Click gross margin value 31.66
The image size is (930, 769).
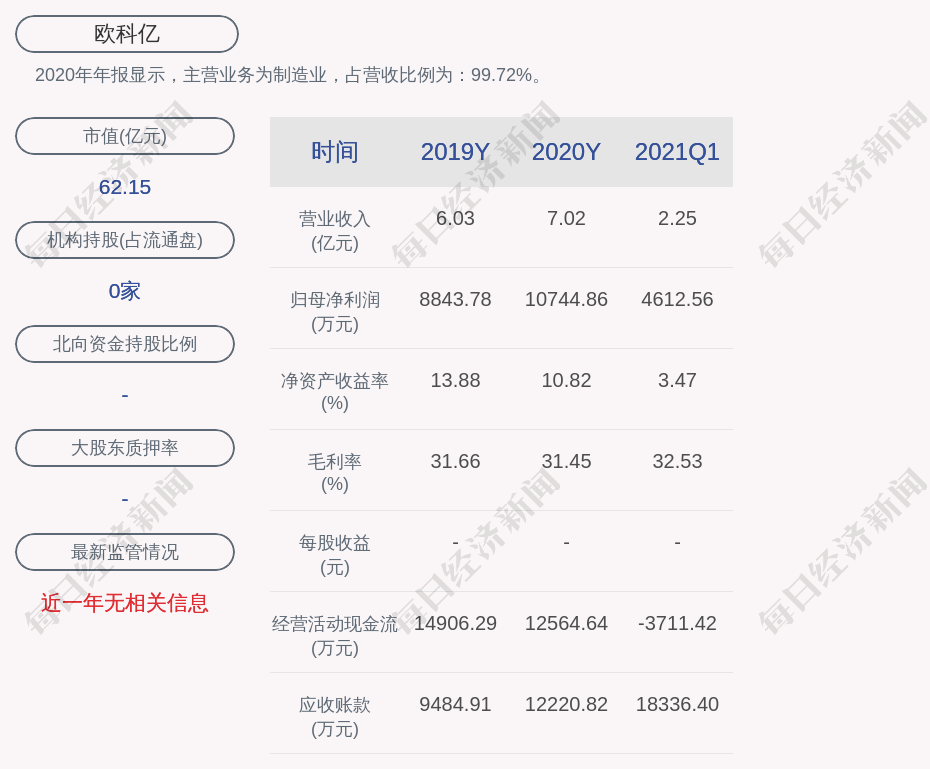pos(455,461)
